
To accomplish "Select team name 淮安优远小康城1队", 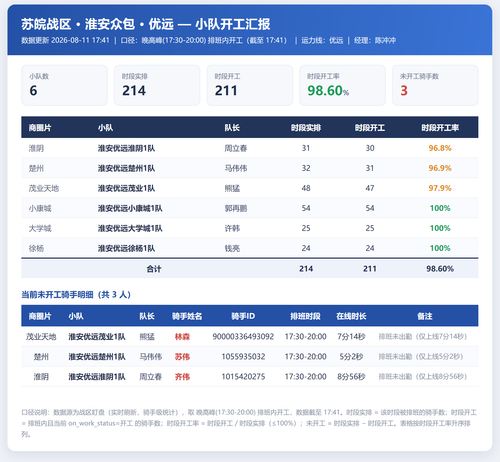I will pos(130,208).
